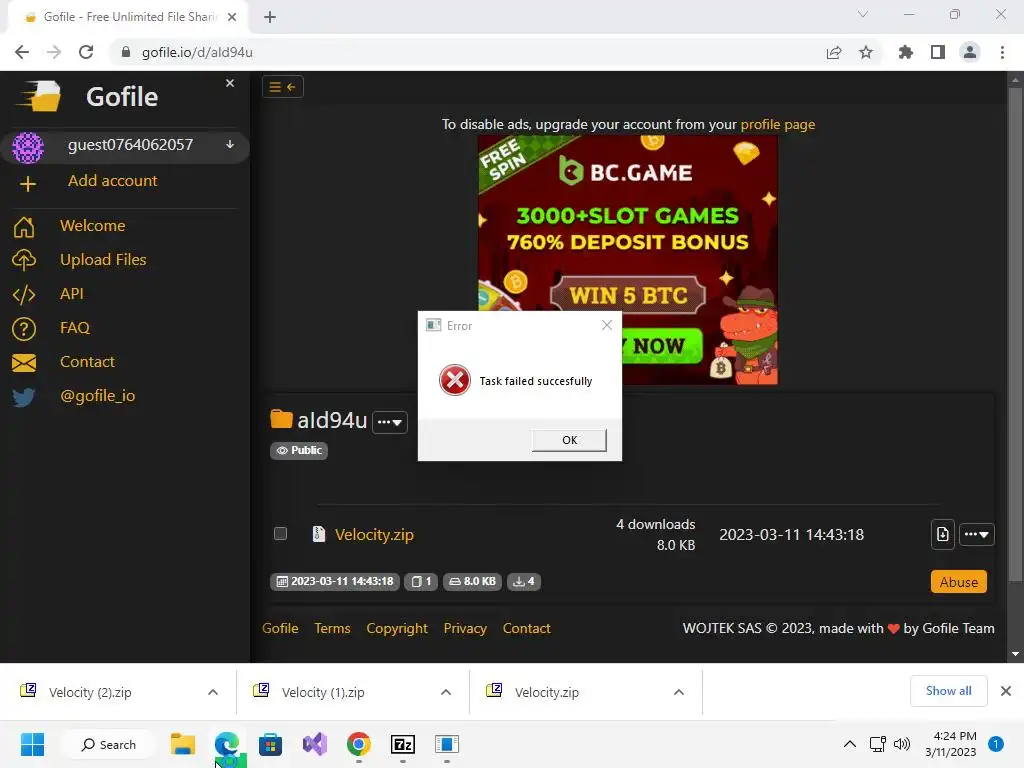Image resolution: width=1024 pixels, height=768 pixels.
Task: Open the Velocity.zip file link
Action: tap(374, 534)
